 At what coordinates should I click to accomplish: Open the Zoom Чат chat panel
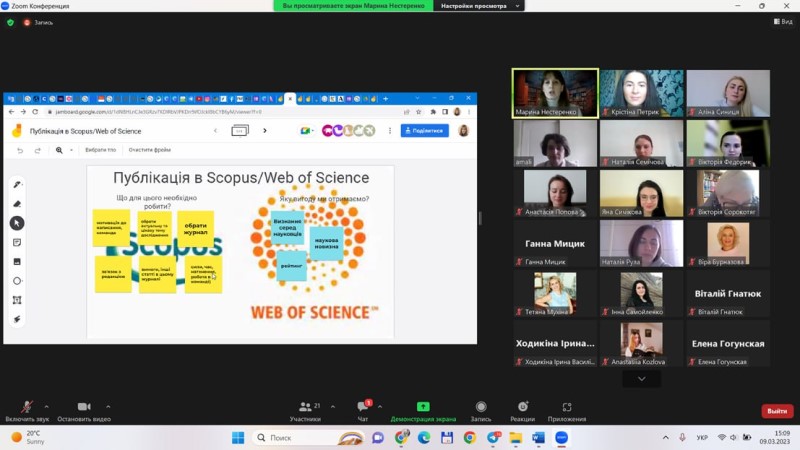[363, 411]
